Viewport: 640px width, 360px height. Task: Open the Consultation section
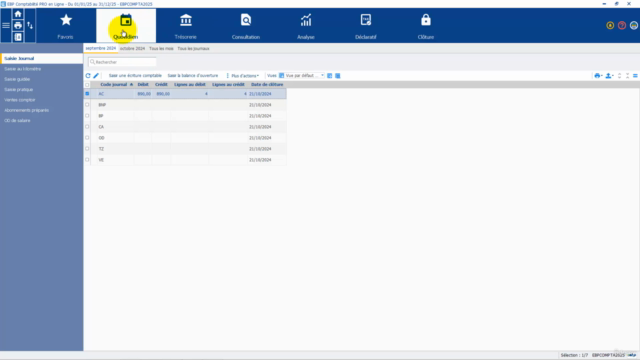[x=246, y=26]
